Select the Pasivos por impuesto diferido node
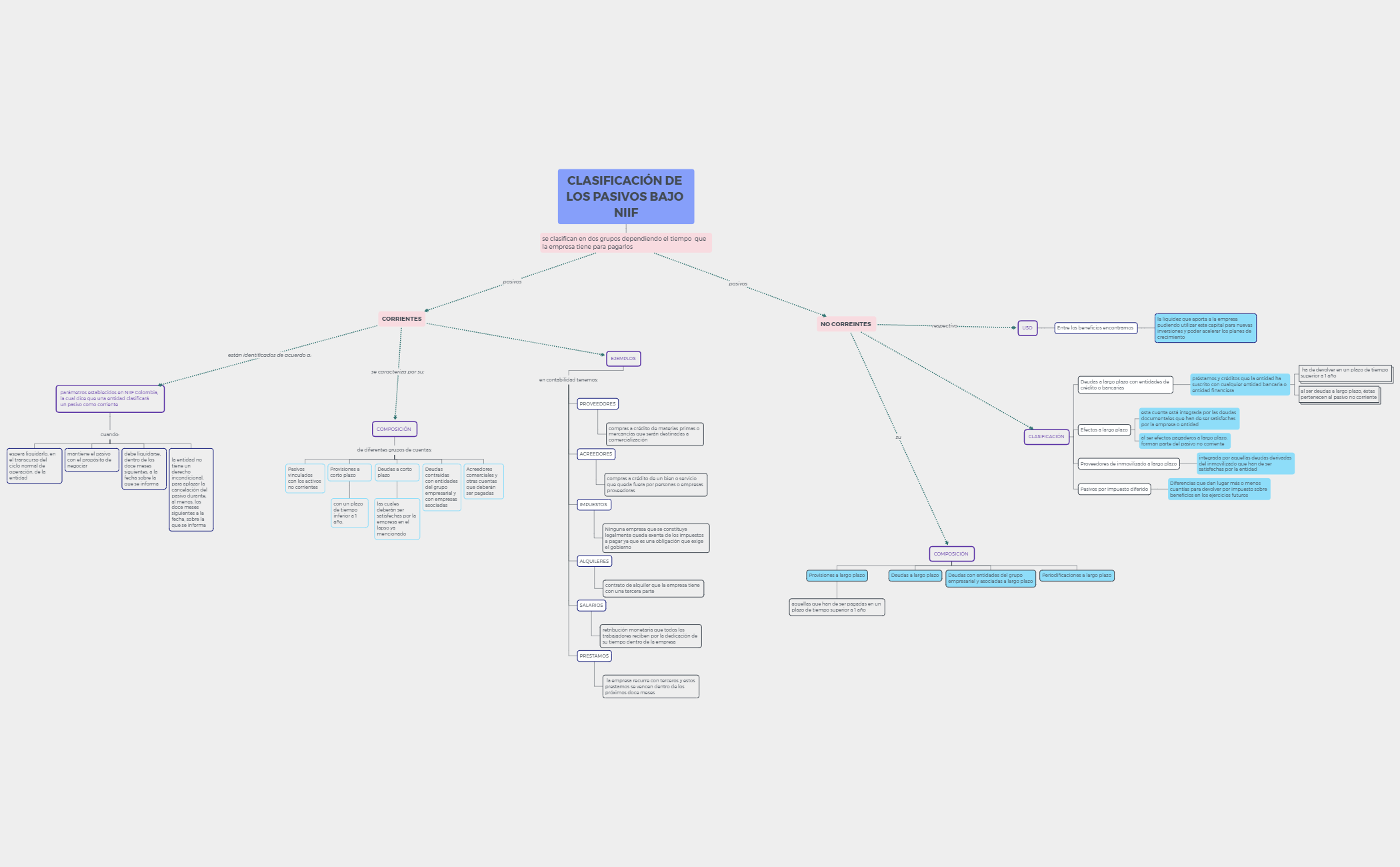The image size is (1400, 867). (x=1114, y=489)
